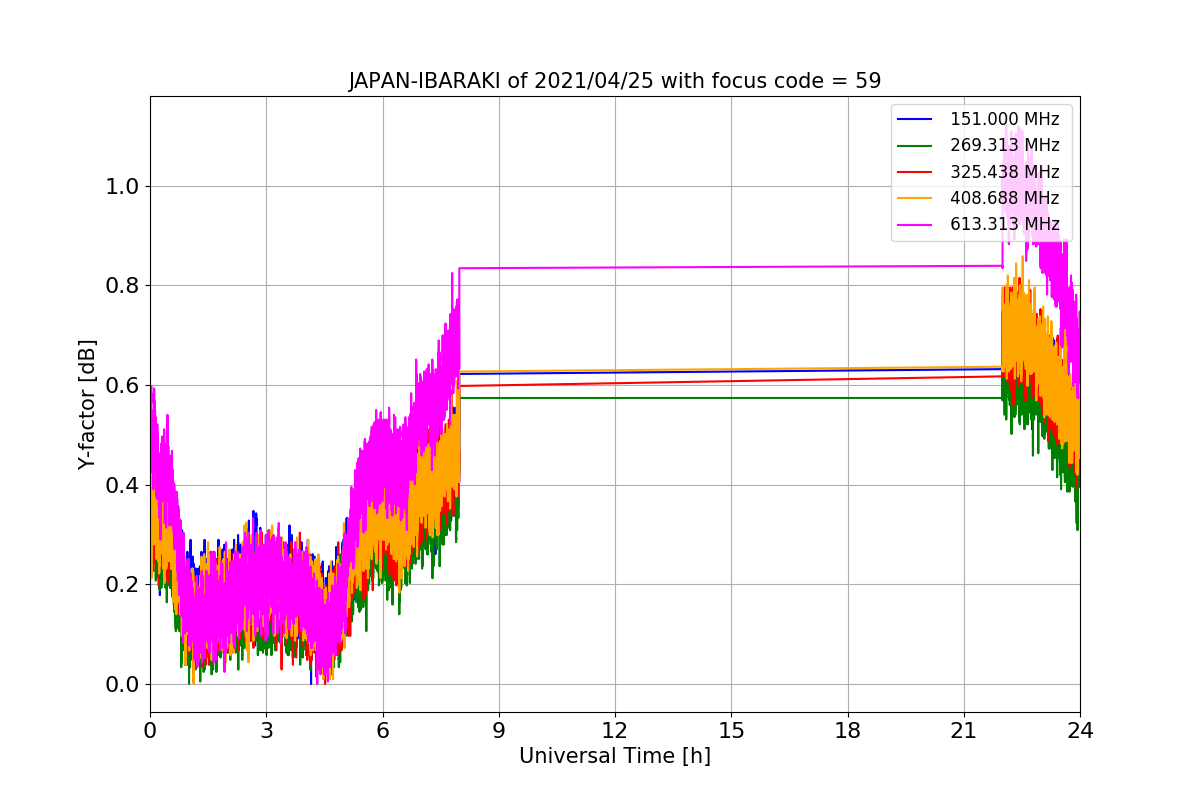The image size is (1200, 800).
Task: Click x-axis tick label 21
Action: [x=963, y=730]
